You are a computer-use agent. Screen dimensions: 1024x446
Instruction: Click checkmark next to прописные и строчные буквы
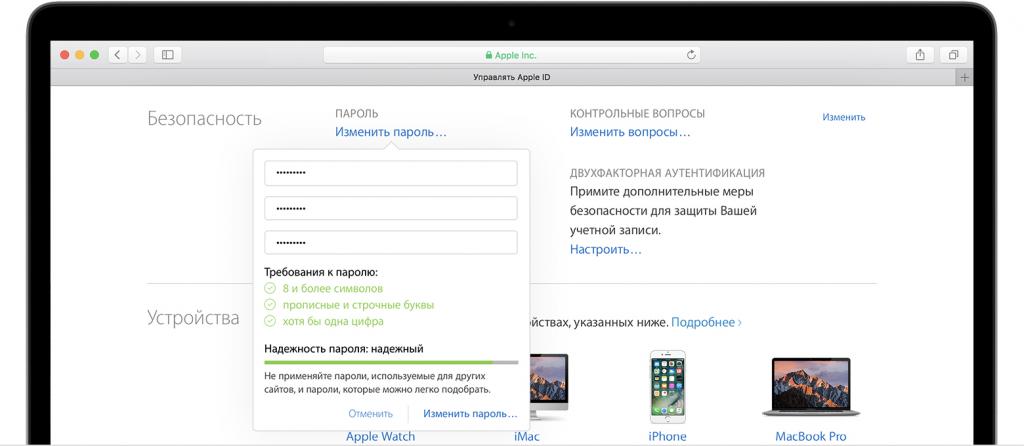pos(270,305)
